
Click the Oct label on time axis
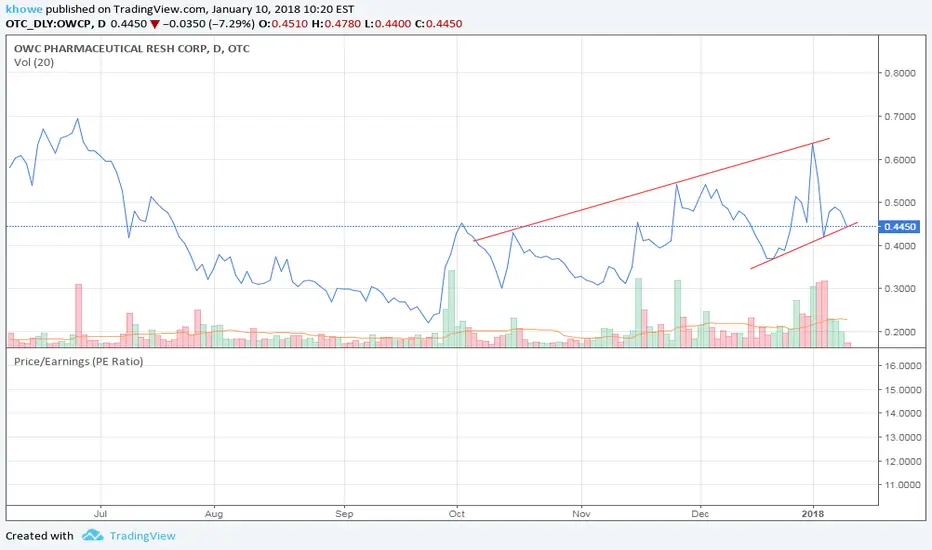pos(456,513)
